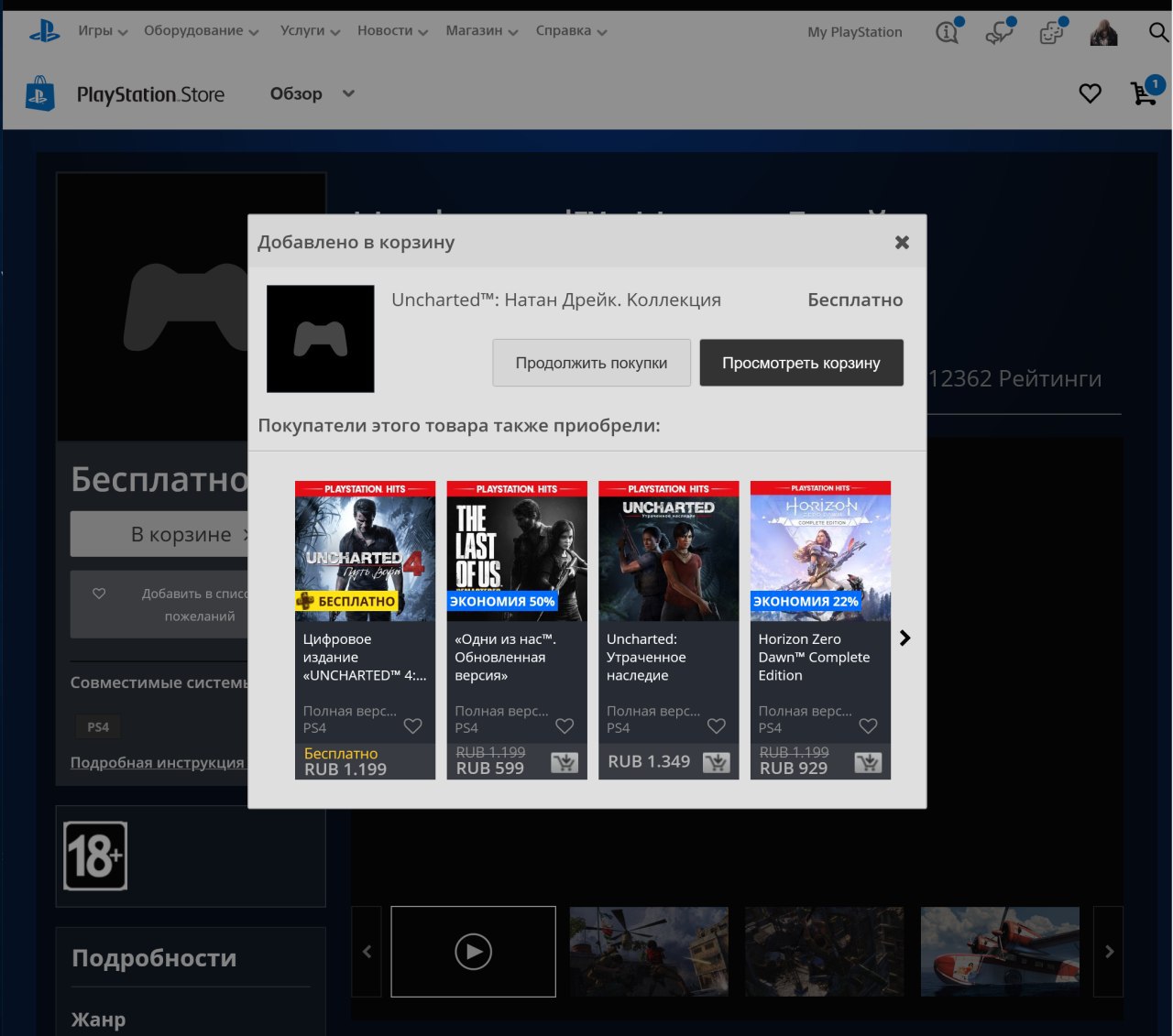Open the friends chat icon in header
The width and height of the screenshot is (1173, 1036).
click(x=999, y=32)
